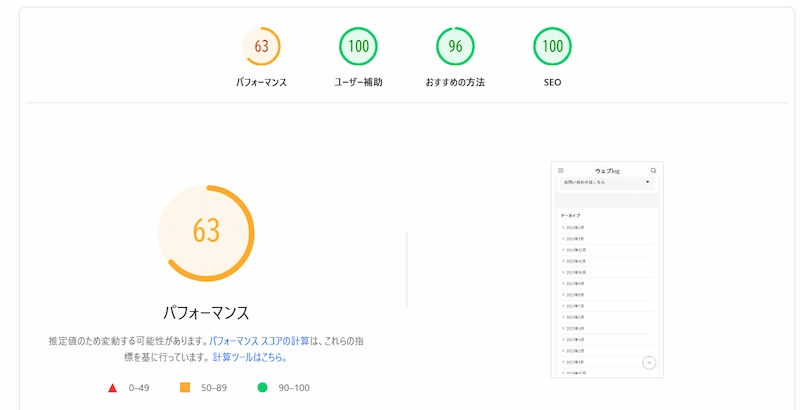Viewport: 800px width, 410px height.
Task: Jump to the SEO score gauge 100
Action: pyautogui.click(x=552, y=46)
